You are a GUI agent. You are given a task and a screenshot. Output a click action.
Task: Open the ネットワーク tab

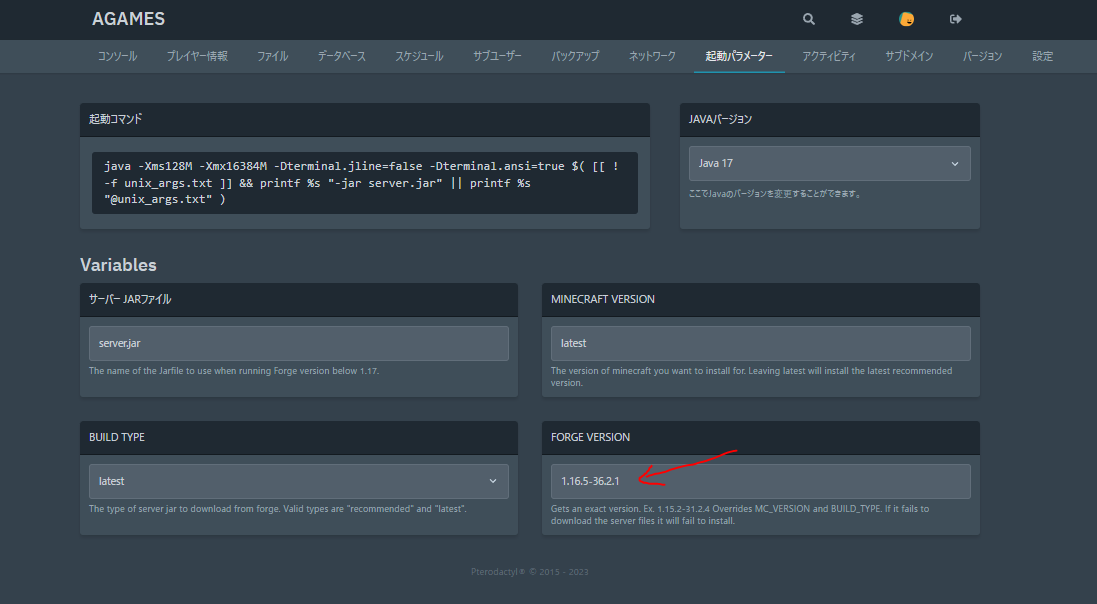(651, 56)
